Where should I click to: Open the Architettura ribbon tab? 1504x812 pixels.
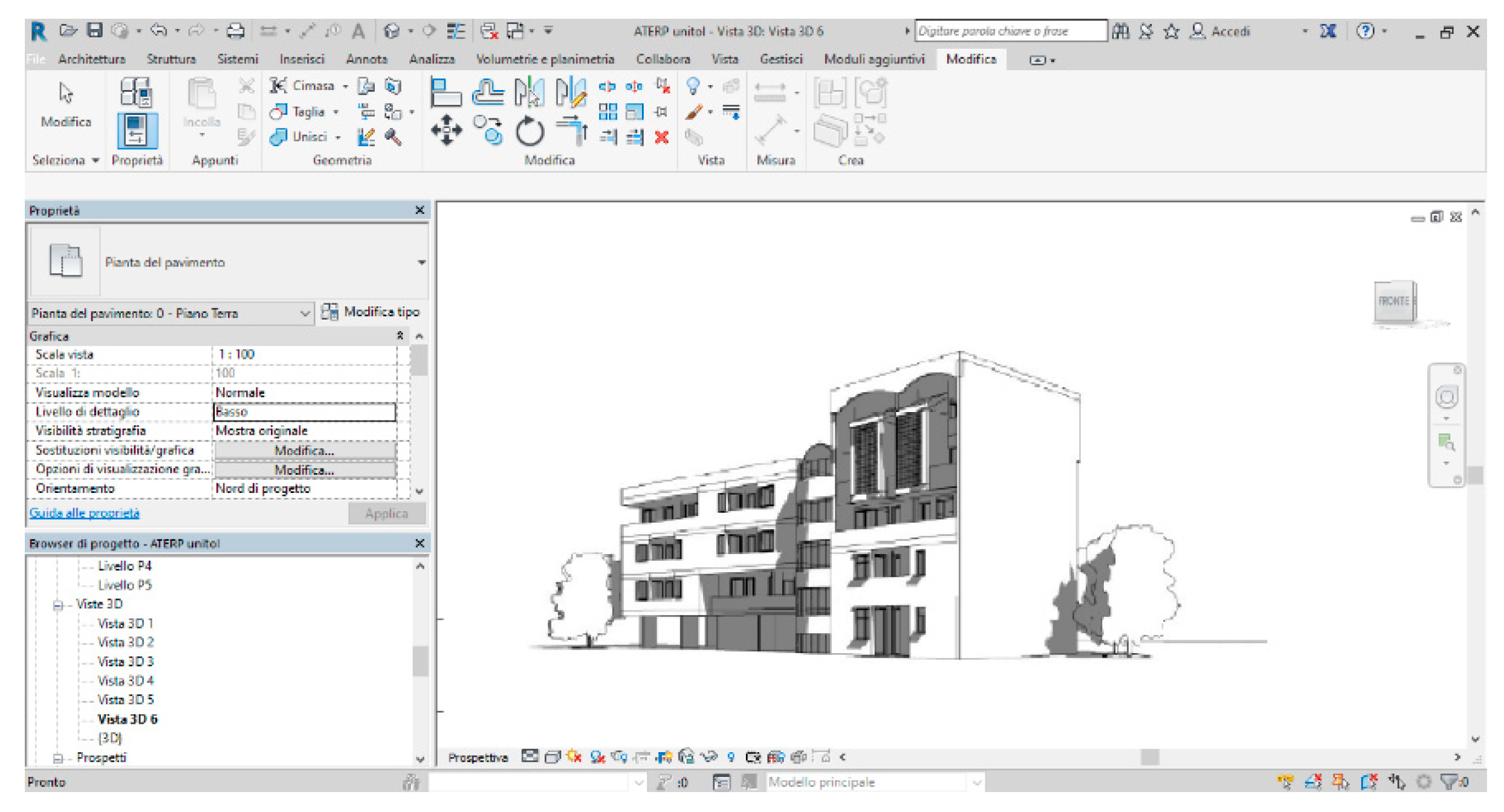92,59
